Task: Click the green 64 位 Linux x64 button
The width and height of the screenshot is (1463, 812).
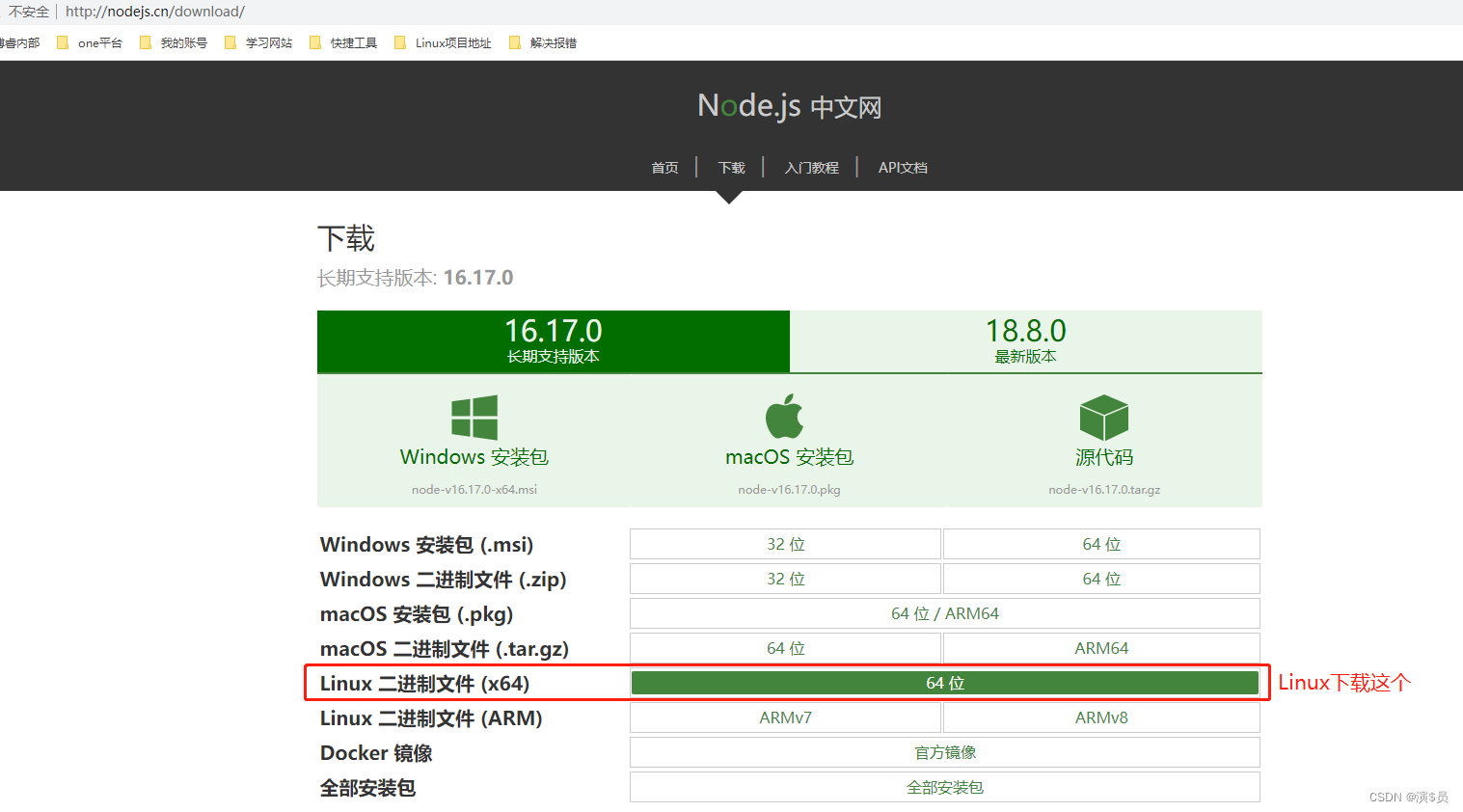Action: (945, 683)
